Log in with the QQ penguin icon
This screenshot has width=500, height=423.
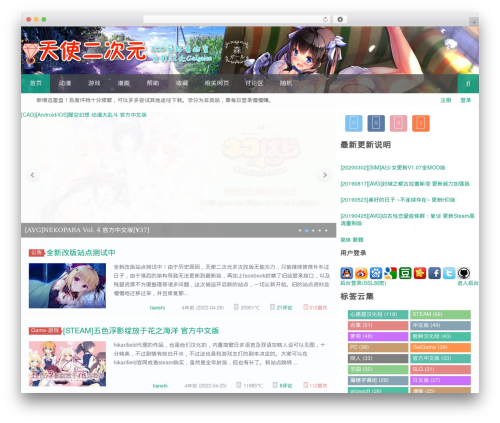(x=347, y=273)
